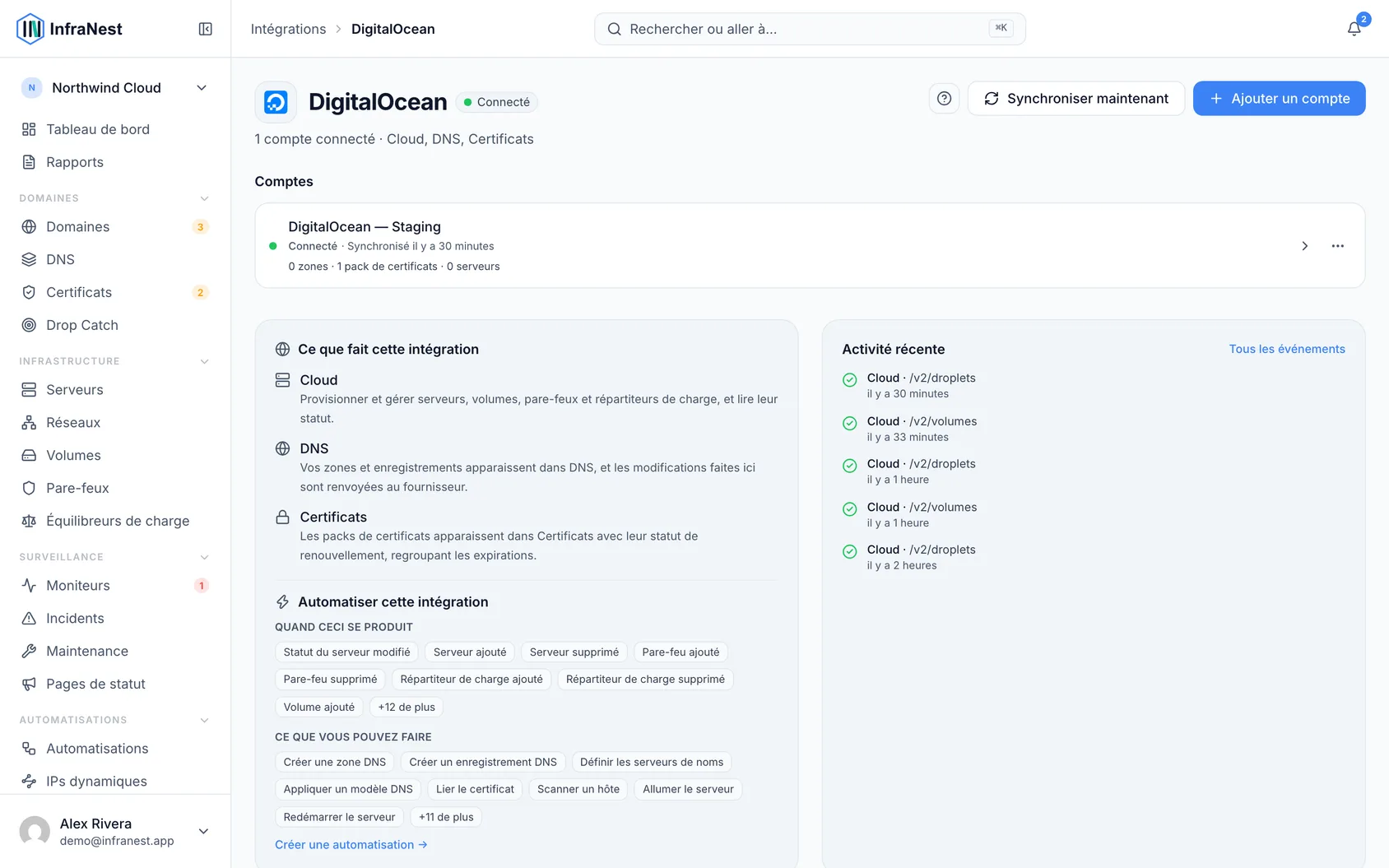Open Drop Catch sidebar item
Image resolution: width=1389 pixels, height=868 pixels.
(115, 325)
